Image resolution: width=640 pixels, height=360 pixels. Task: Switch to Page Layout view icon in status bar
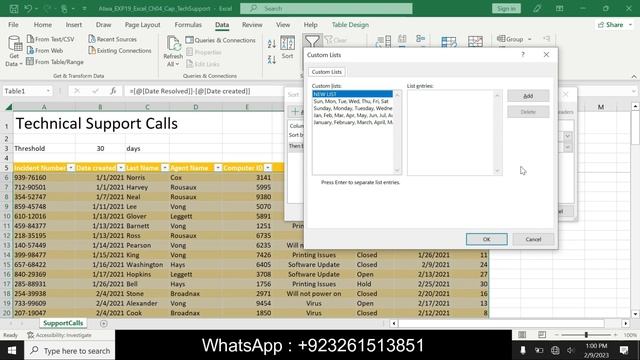(542, 335)
